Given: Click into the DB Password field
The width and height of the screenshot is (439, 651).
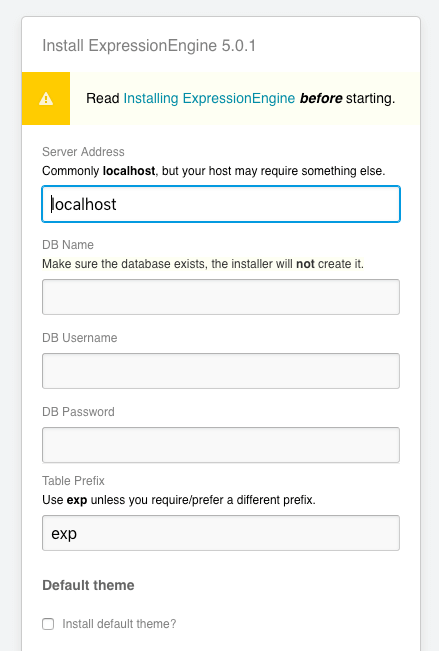Looking at the screenshot, I should pos(221,445).
